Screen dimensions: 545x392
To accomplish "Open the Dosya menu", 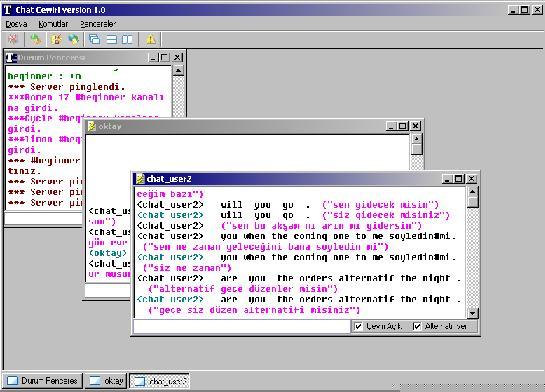I will (16, 24).
